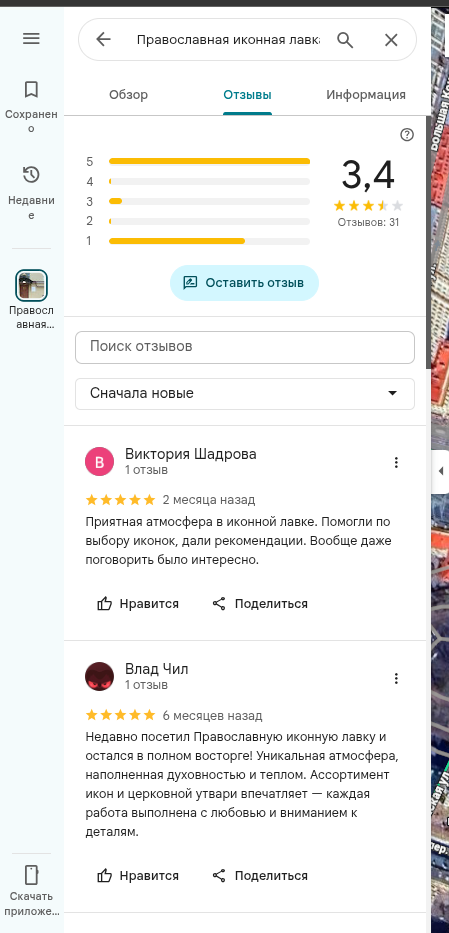449x933 pixels.
Task: Filter by the 1-star rating bar
Action: (x=209, y=241)
